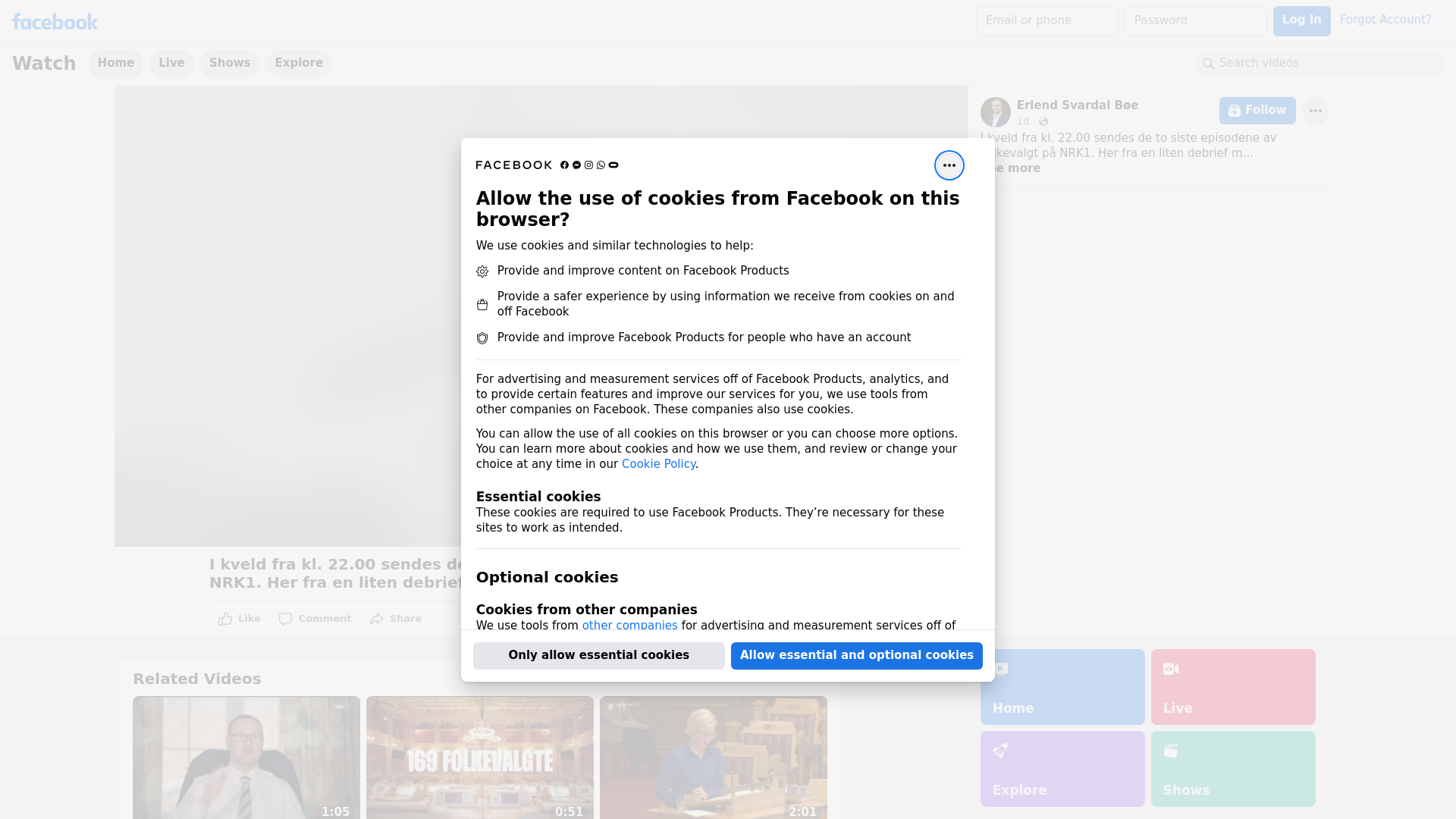Open the three-dots menu in cookie dialog

pyautogui.click(x=949, y=165)
